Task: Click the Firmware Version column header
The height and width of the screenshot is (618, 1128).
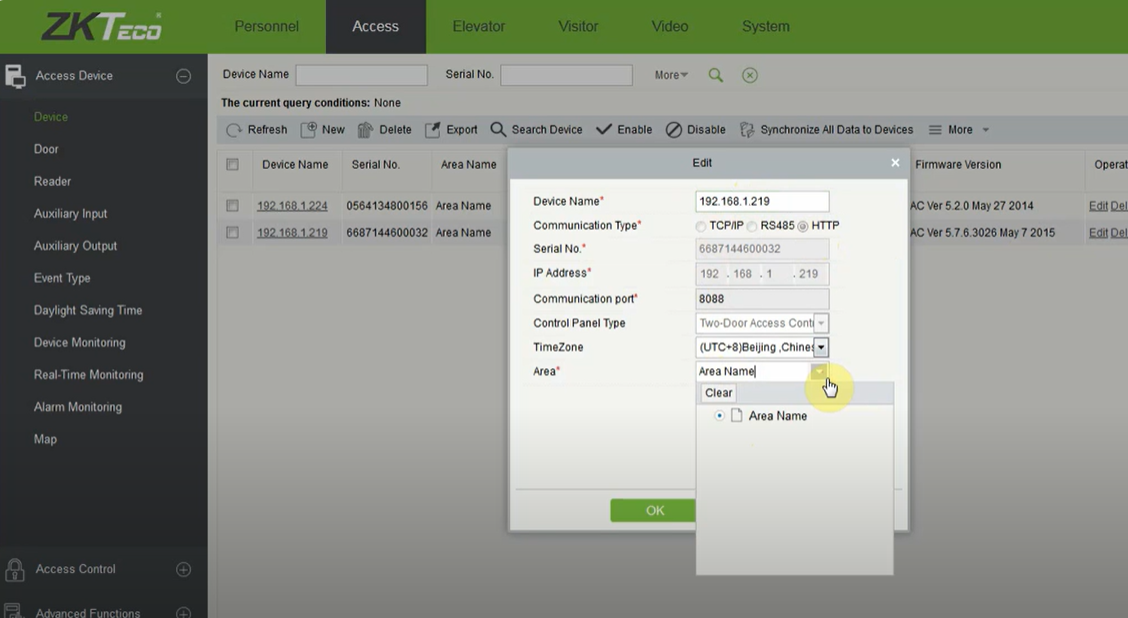Action: tap(958, 165)
